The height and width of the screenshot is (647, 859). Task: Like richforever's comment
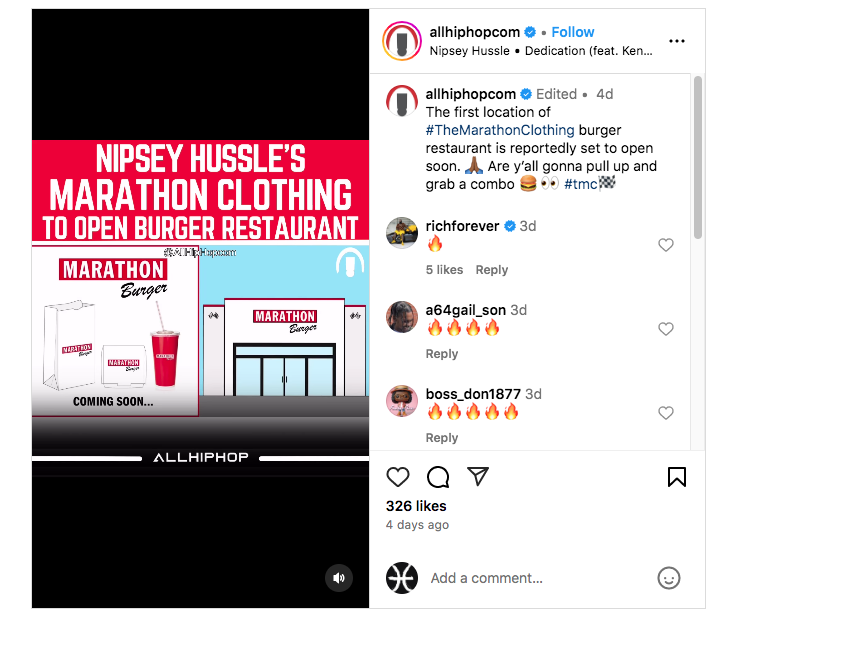(x=666, y=245)
